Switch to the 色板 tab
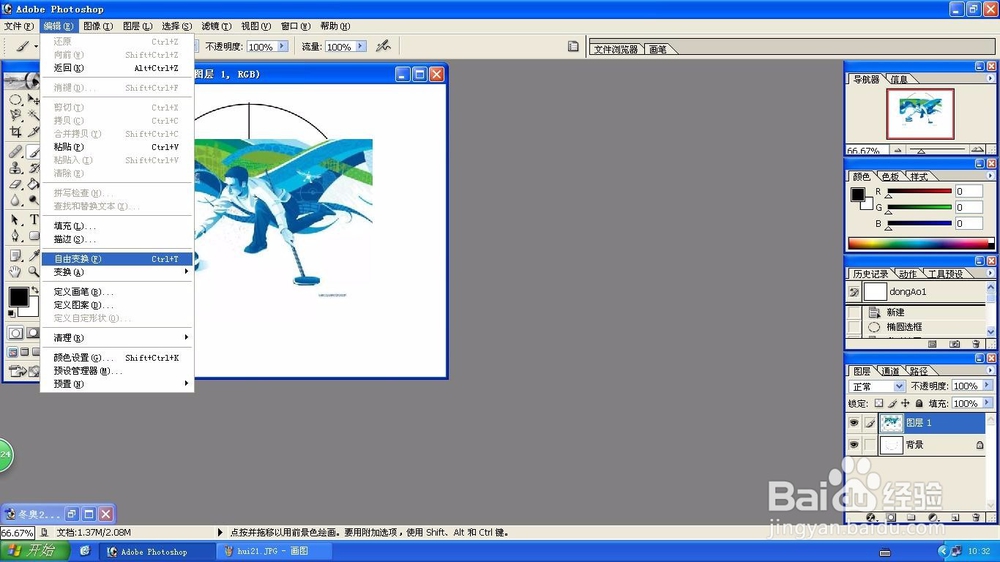Screen dimensions: 1000x562 pos(890,176)
